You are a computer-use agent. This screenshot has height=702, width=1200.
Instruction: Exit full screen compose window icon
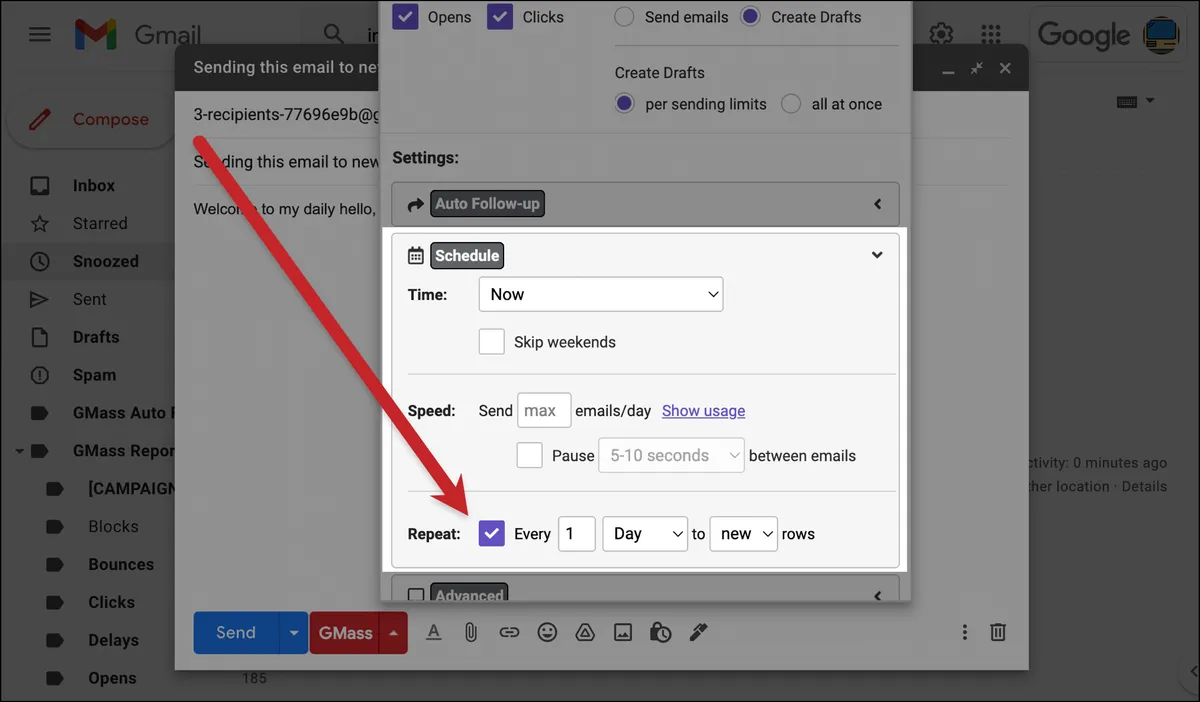pos(977,68)
